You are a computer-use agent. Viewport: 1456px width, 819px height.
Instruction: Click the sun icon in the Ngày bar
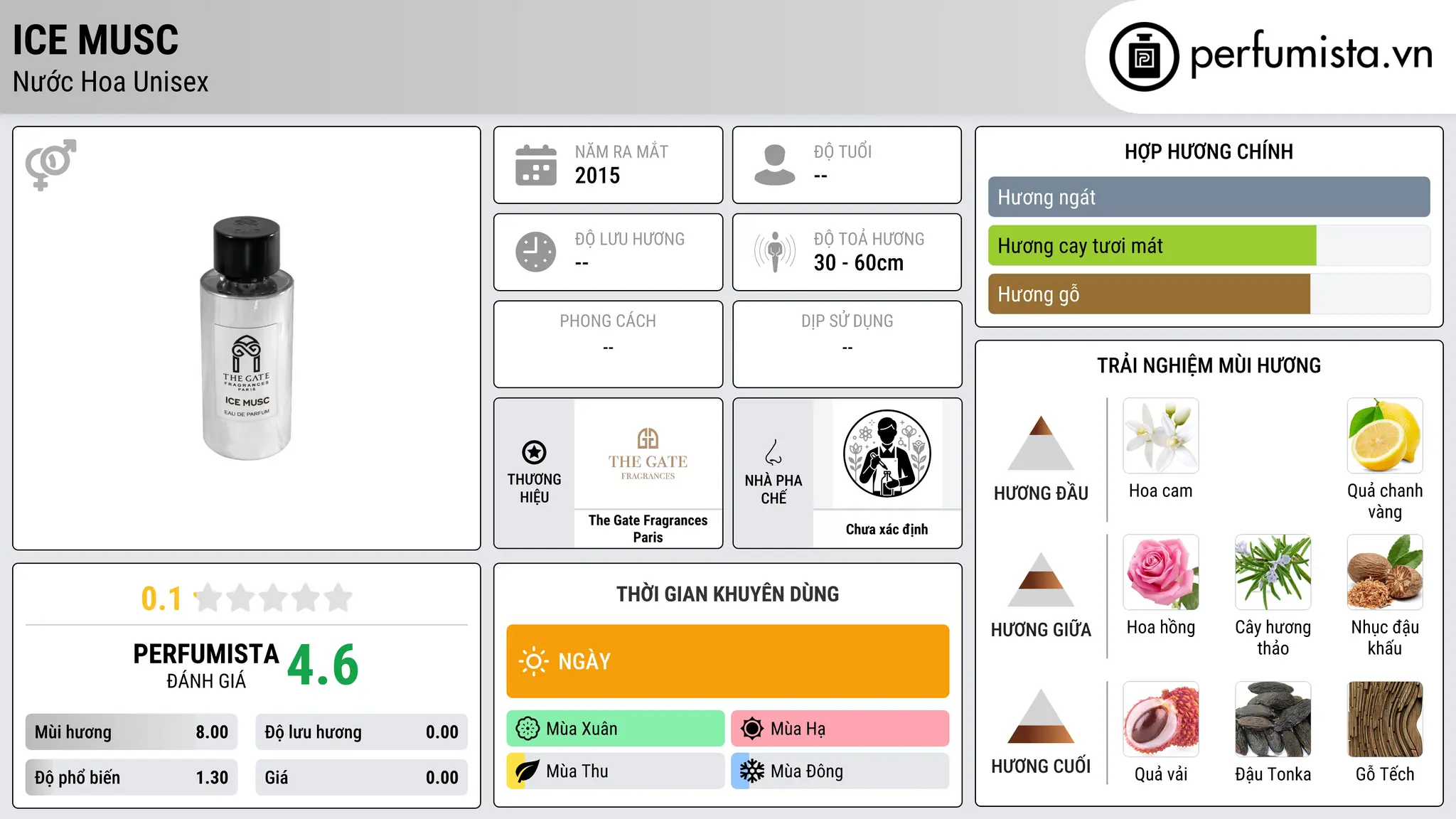click(x=533, y=661)
